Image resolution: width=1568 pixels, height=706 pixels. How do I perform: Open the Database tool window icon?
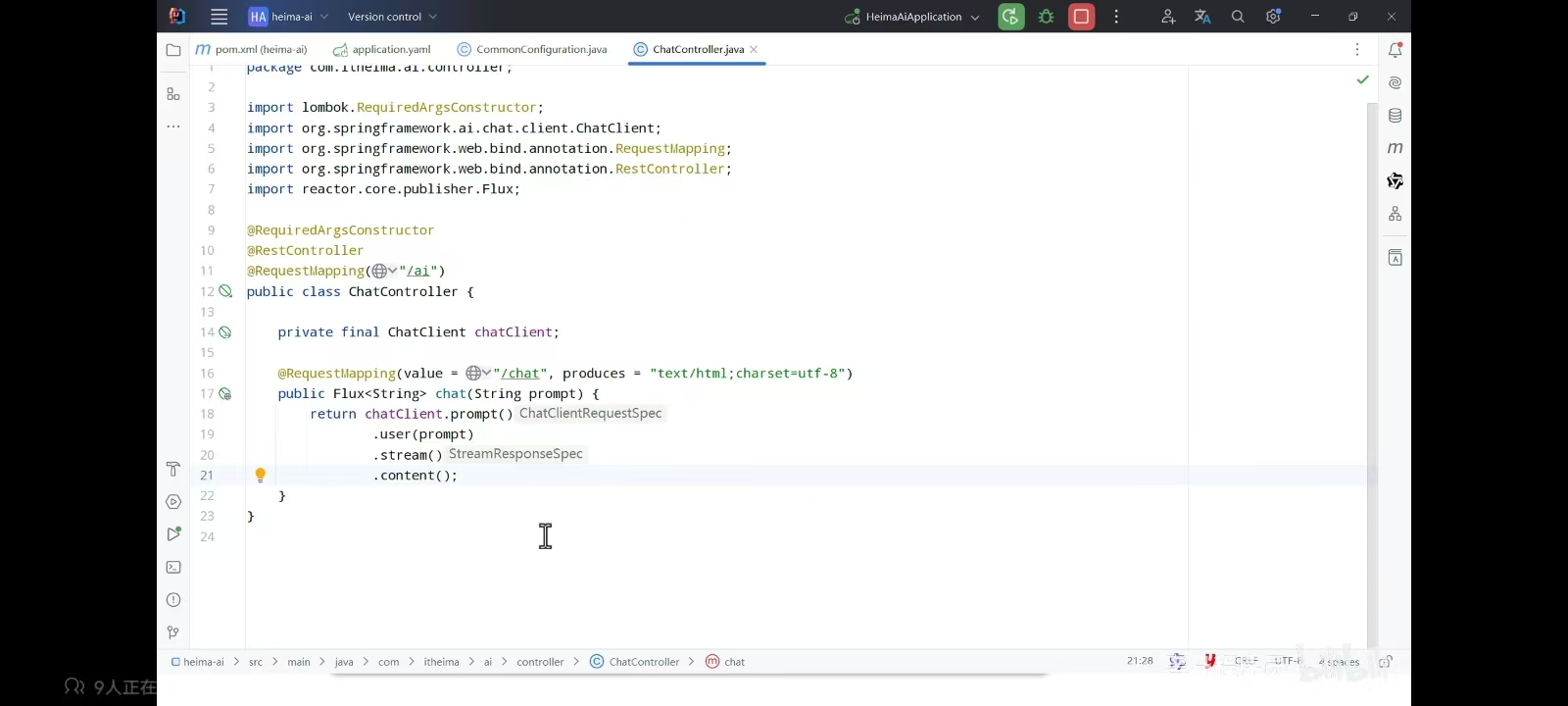pos(1396,116)
